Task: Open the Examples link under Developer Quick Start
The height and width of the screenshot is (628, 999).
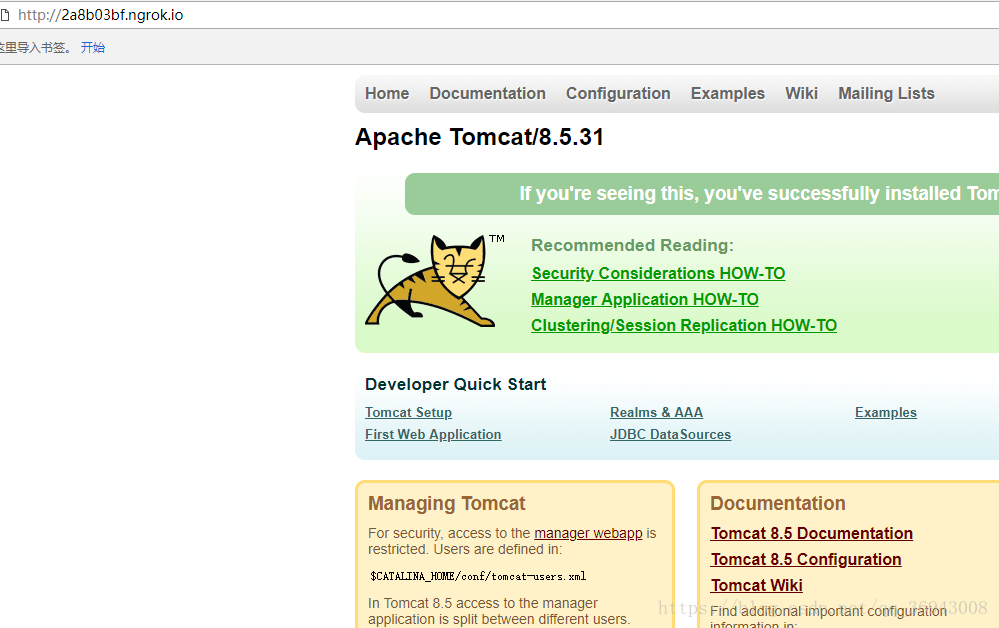Action: coord(886,413)
